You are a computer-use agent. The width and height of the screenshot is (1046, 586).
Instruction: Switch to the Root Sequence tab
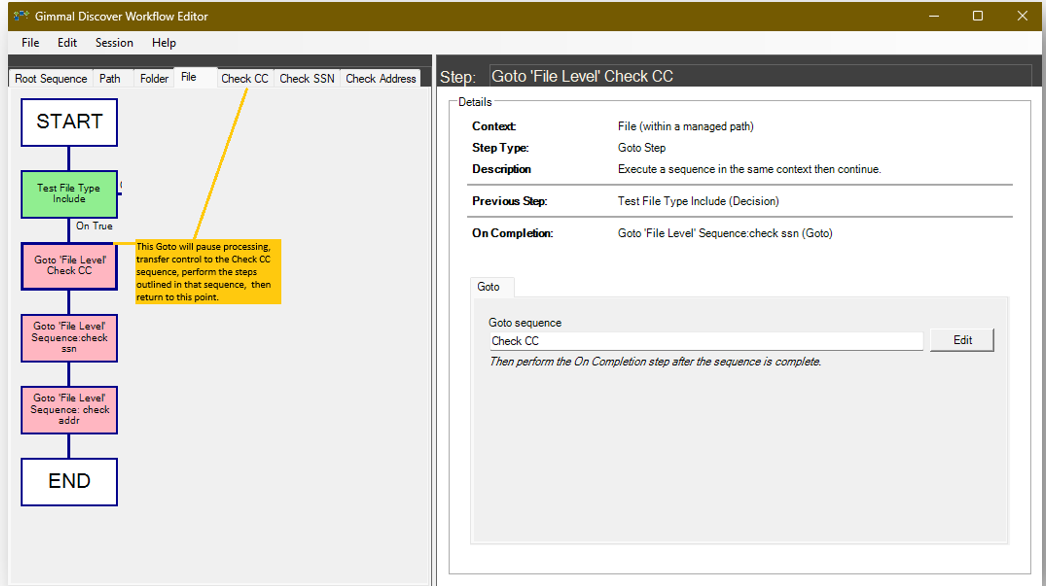(x=51, y=79)
